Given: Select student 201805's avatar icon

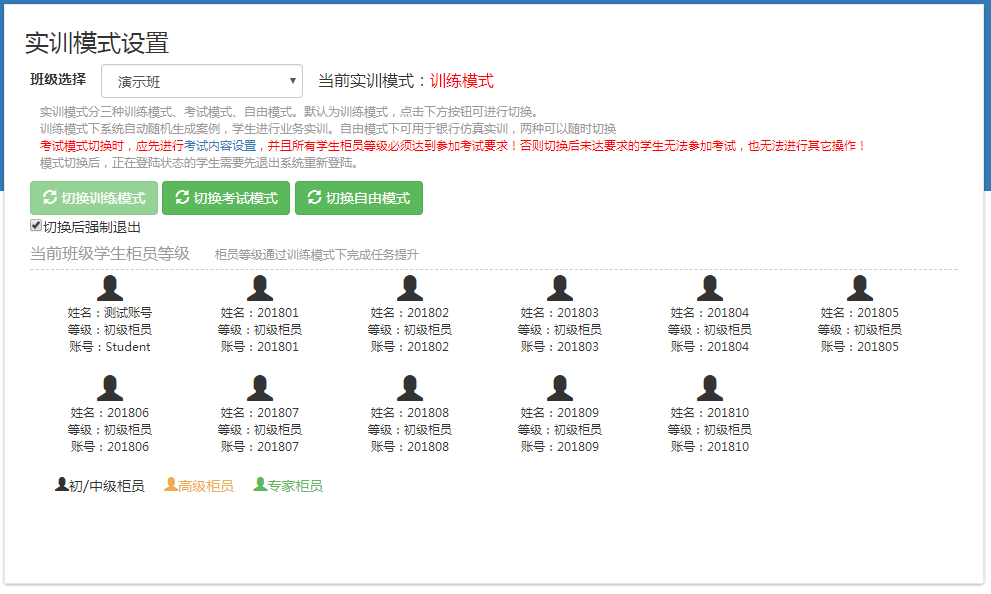Looking at the screenshot, I should (860, 288).
